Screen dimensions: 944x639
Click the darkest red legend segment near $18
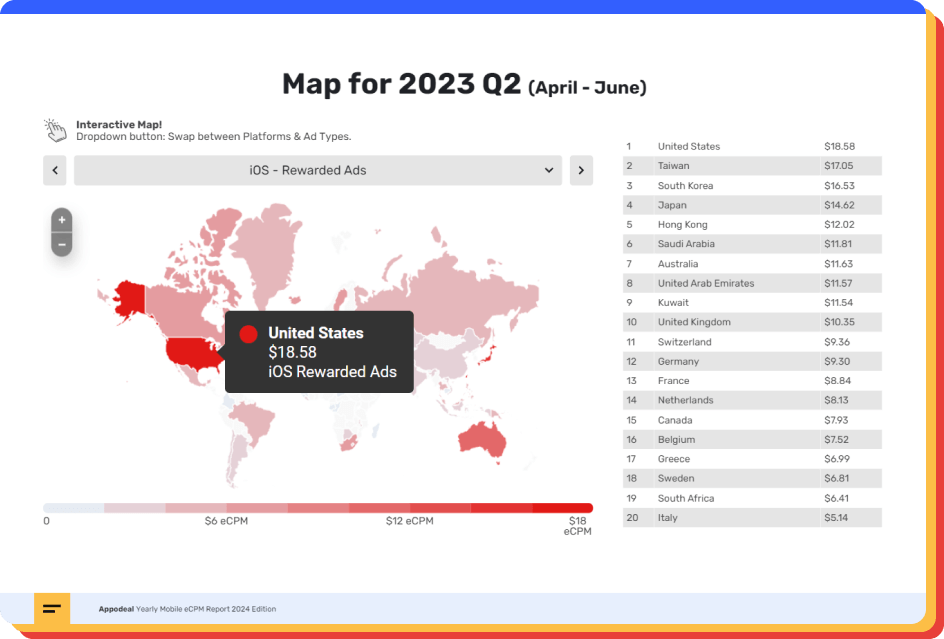pyautogui.click(x=563, y=508)
